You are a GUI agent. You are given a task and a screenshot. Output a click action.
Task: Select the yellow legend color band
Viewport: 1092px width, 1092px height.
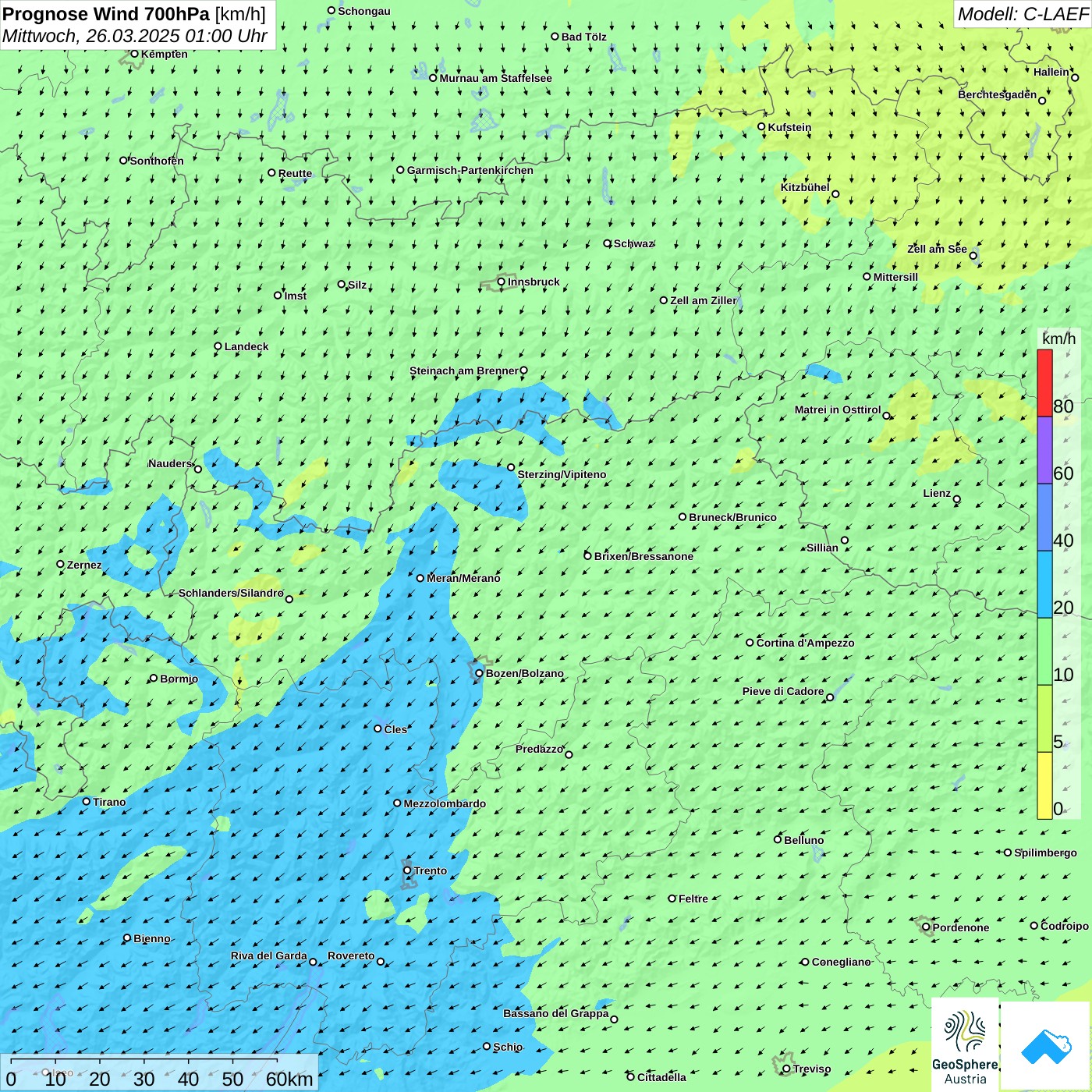(x=1044, y=785)
